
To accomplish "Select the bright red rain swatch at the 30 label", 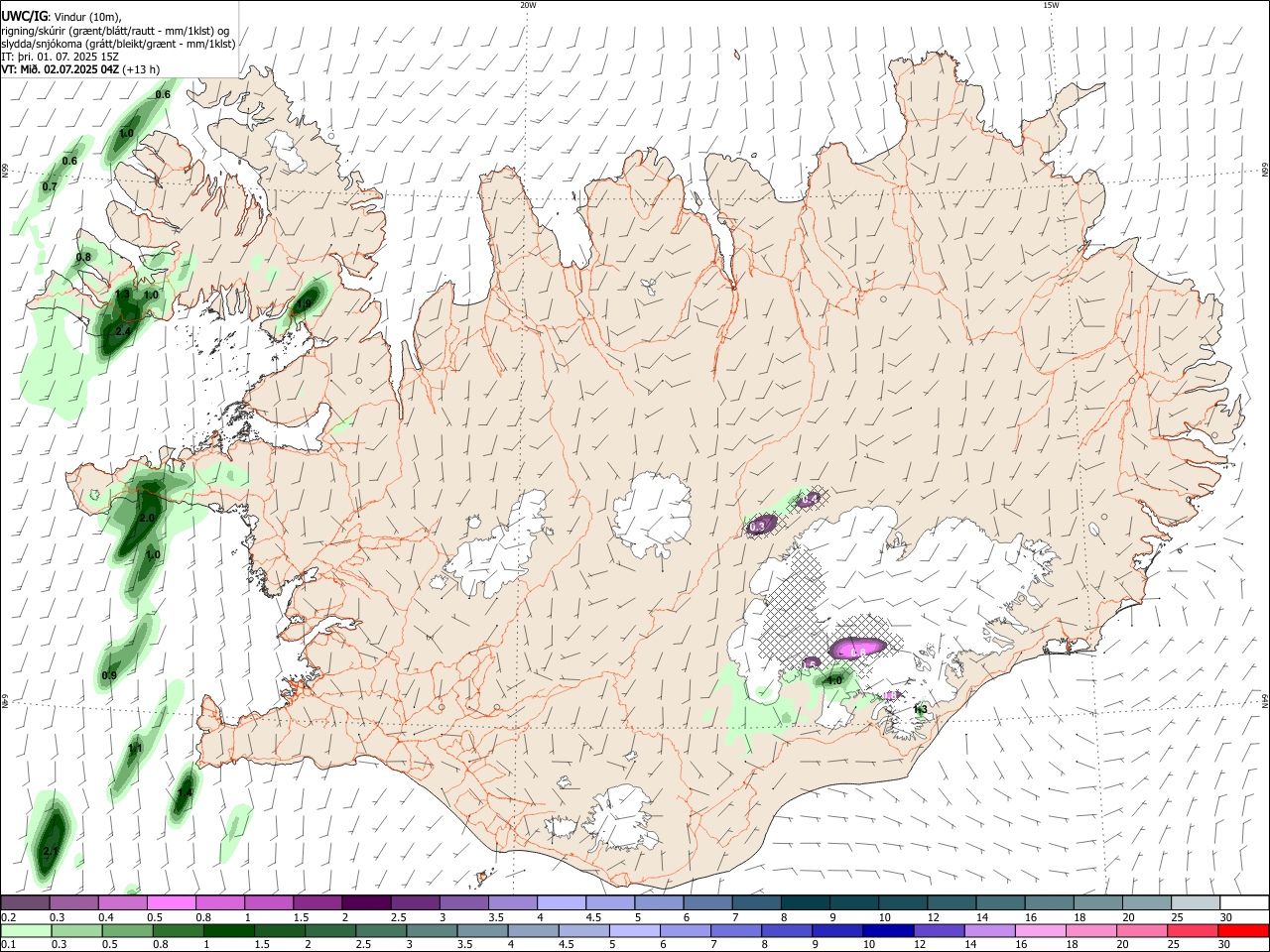I will click(1243, 930).
